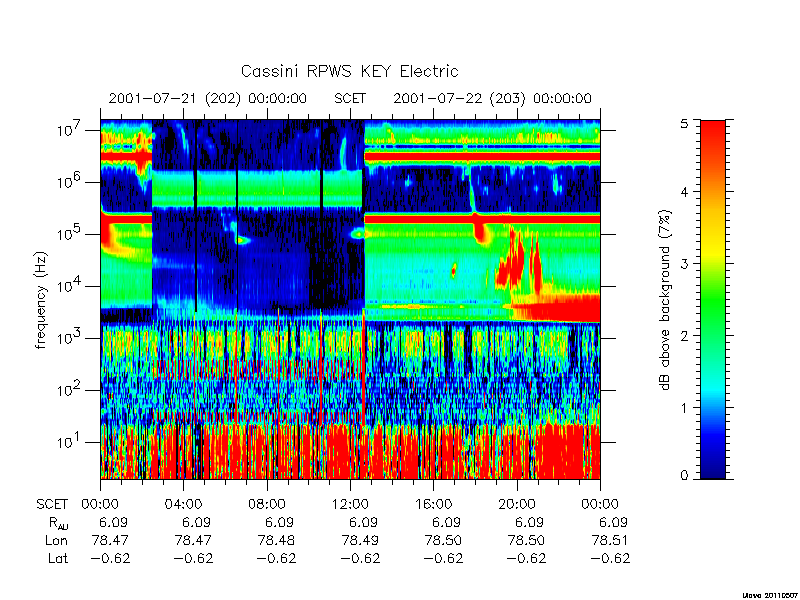Image resolution: width=800 pixels, height=600 pixels.
Task: Click the '20:00' time tick label
Action: (x=517, y=504)
